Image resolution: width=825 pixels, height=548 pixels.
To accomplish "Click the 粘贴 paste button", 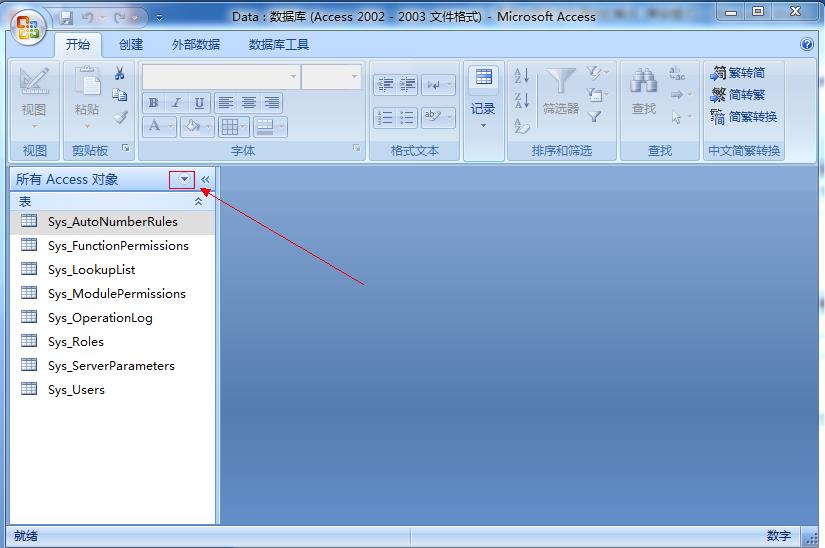I will click(87, 99).
